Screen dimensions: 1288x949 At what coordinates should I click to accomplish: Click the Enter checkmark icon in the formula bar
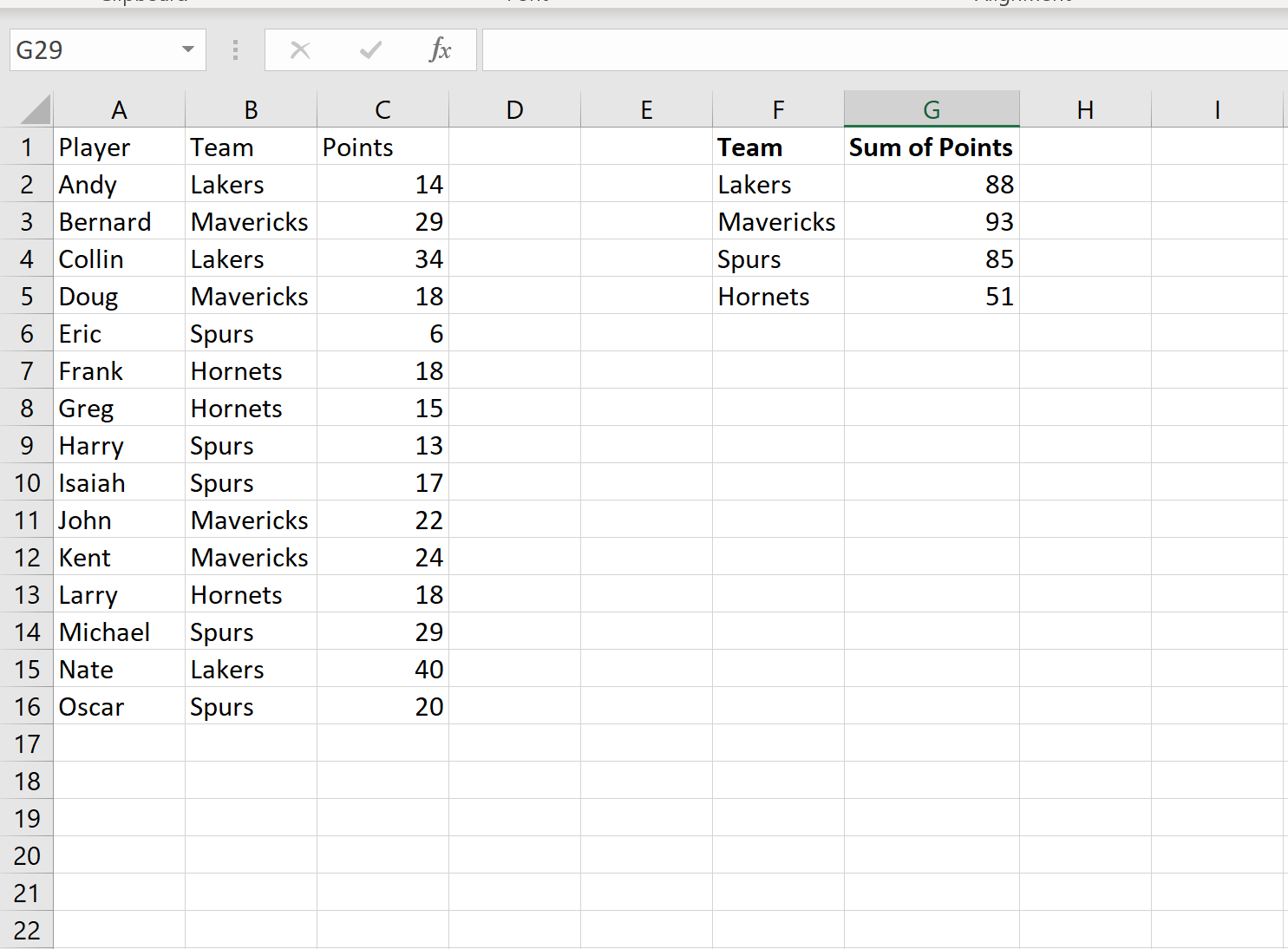(x=370, y=49)
